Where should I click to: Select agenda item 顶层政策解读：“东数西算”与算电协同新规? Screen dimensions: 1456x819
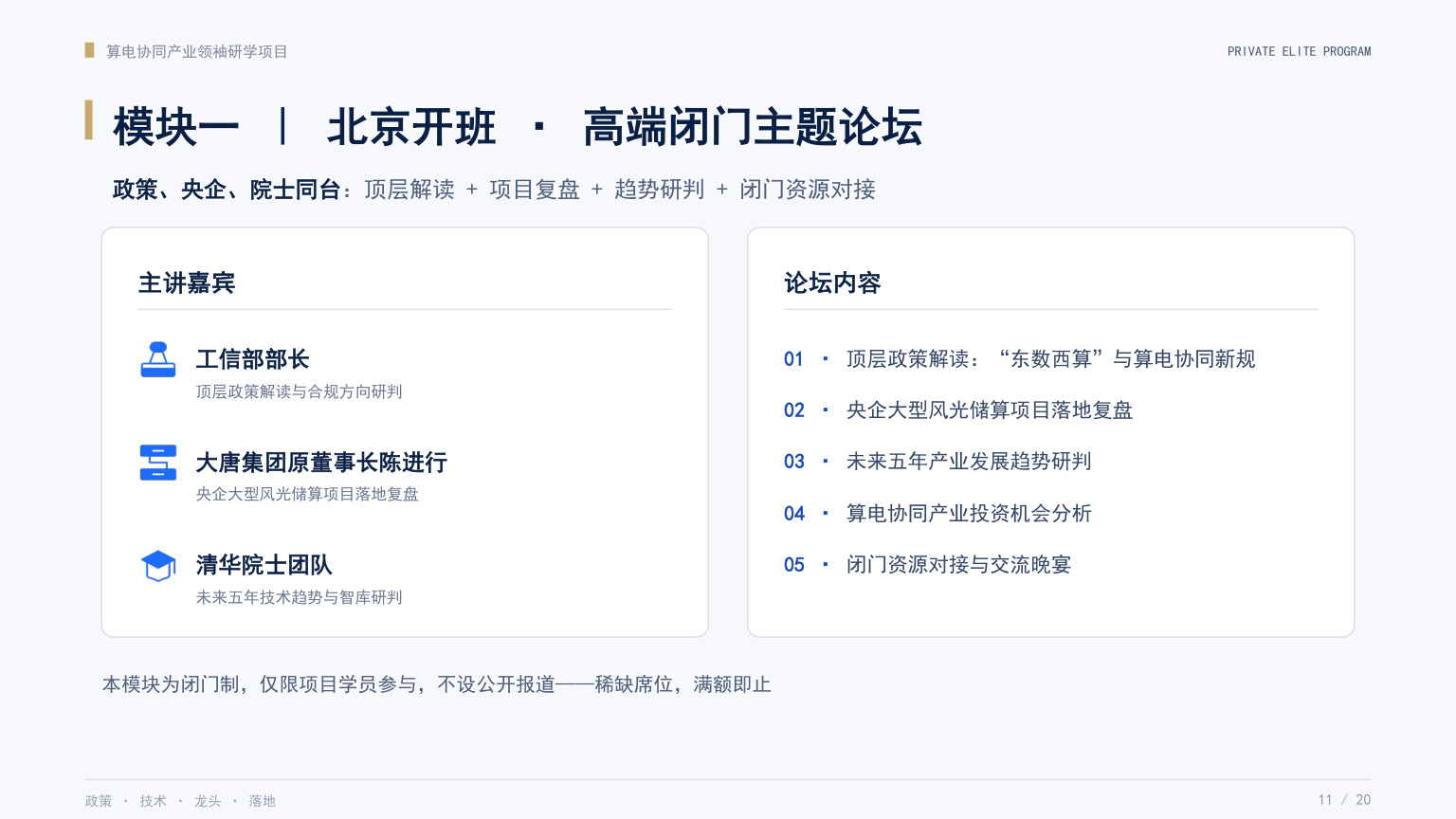[1051, 359]
